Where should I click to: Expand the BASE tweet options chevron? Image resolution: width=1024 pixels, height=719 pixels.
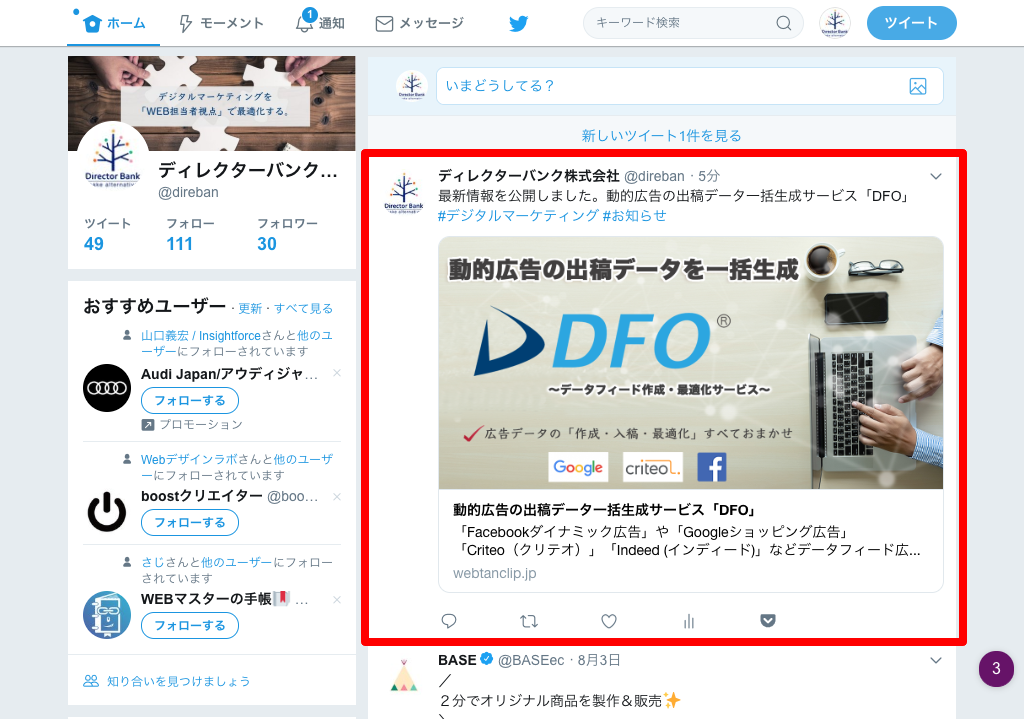coord(936,660)
